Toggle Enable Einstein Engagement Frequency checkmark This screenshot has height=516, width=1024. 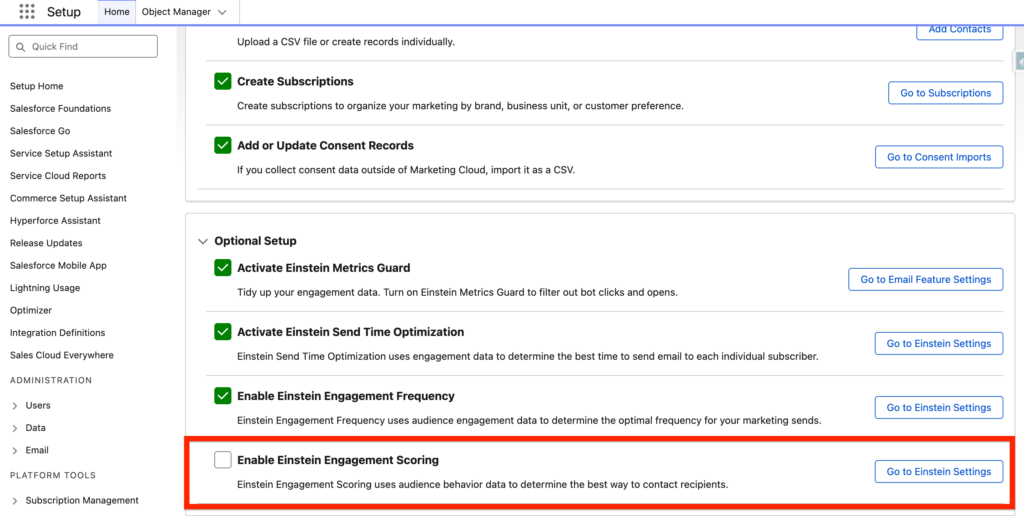point(223,396)
